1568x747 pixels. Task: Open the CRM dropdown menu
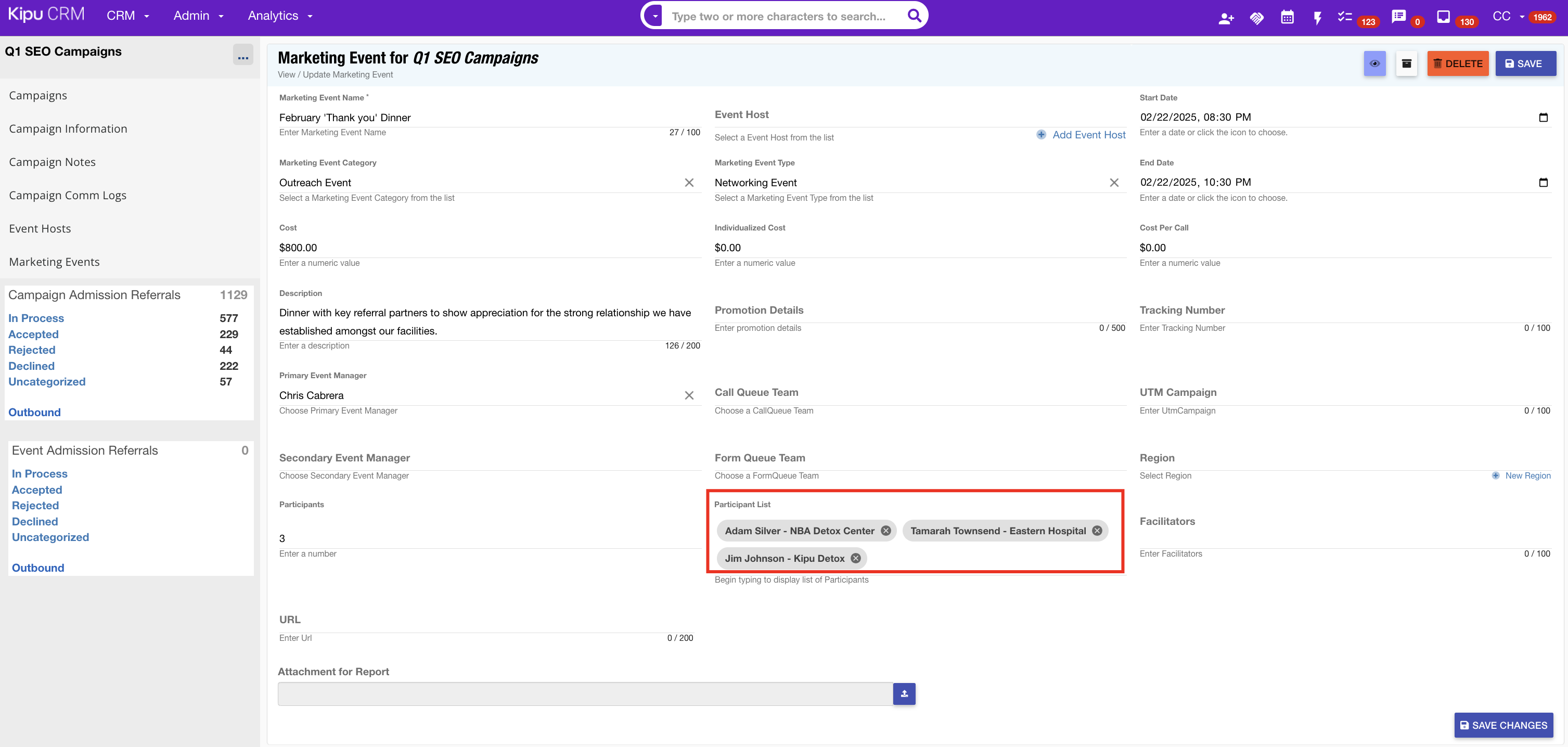(x=128, y=16)
